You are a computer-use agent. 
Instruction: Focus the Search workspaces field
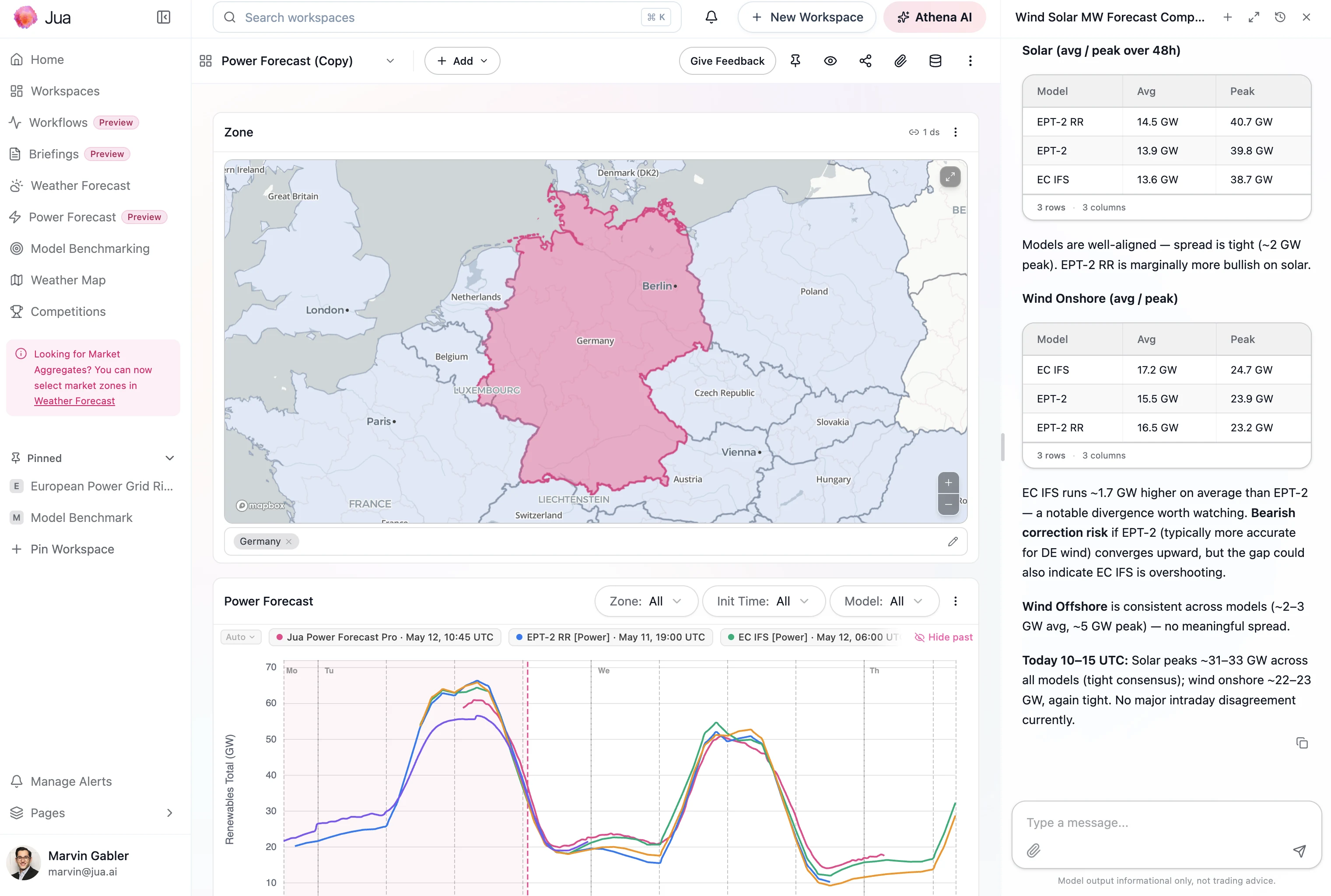coord(447,17)
